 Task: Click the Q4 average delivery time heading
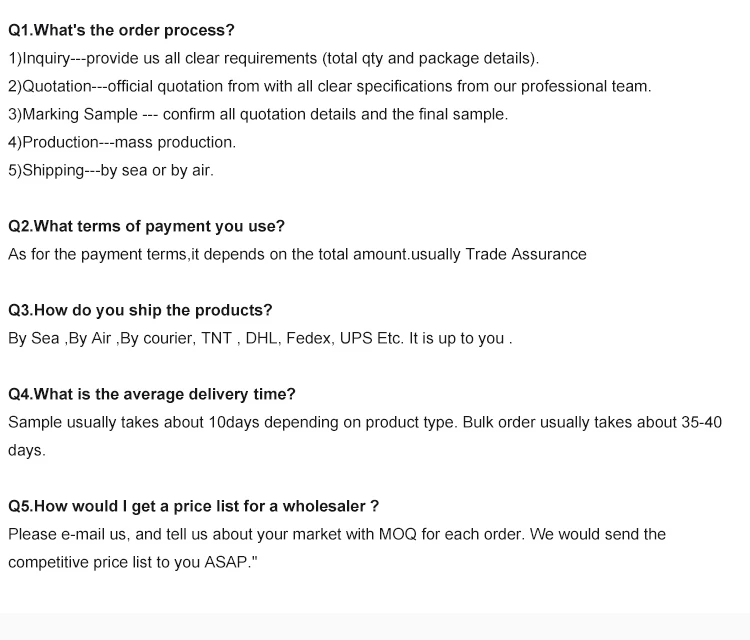(x=152, y=394)
